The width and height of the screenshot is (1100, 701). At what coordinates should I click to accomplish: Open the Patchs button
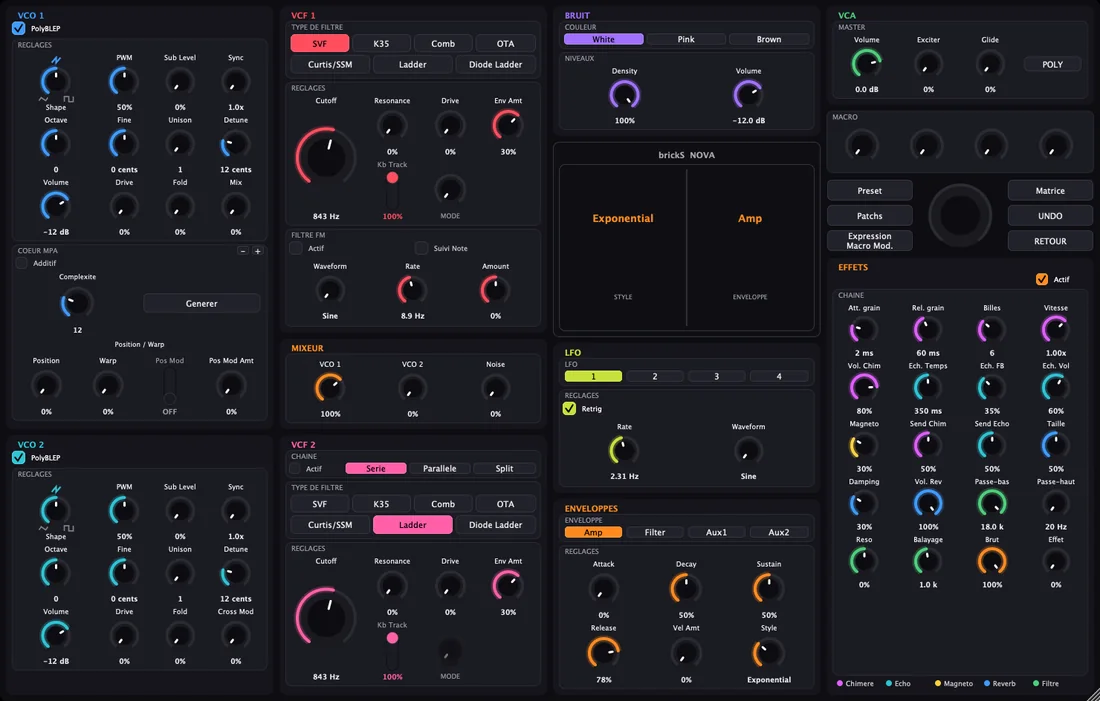pos(869,215)
